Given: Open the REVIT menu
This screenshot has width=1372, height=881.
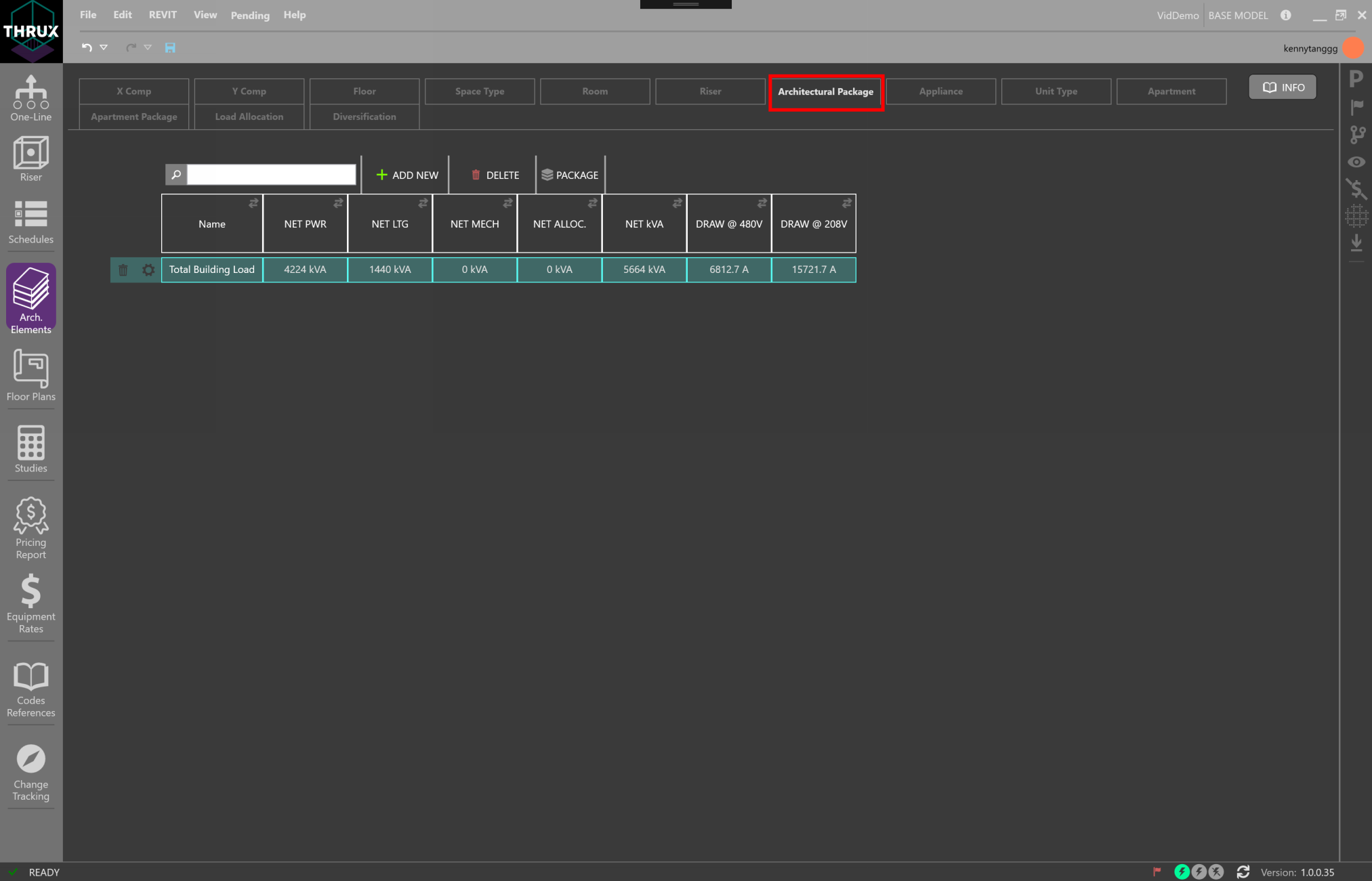Looking at the screenshot, I should click(x=163, y=15).
